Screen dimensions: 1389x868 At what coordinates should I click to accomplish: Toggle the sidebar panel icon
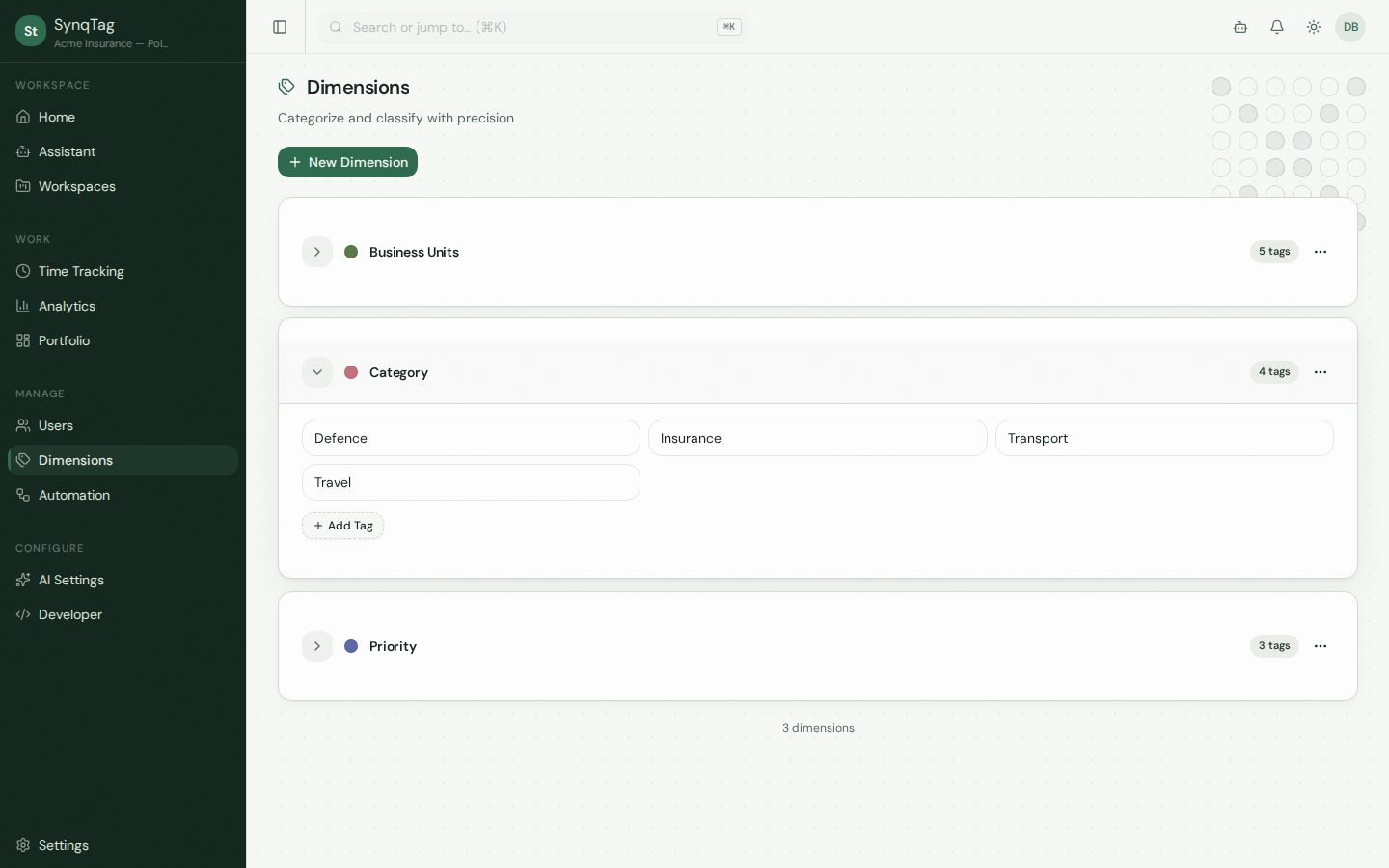click(x=280, y=27)
